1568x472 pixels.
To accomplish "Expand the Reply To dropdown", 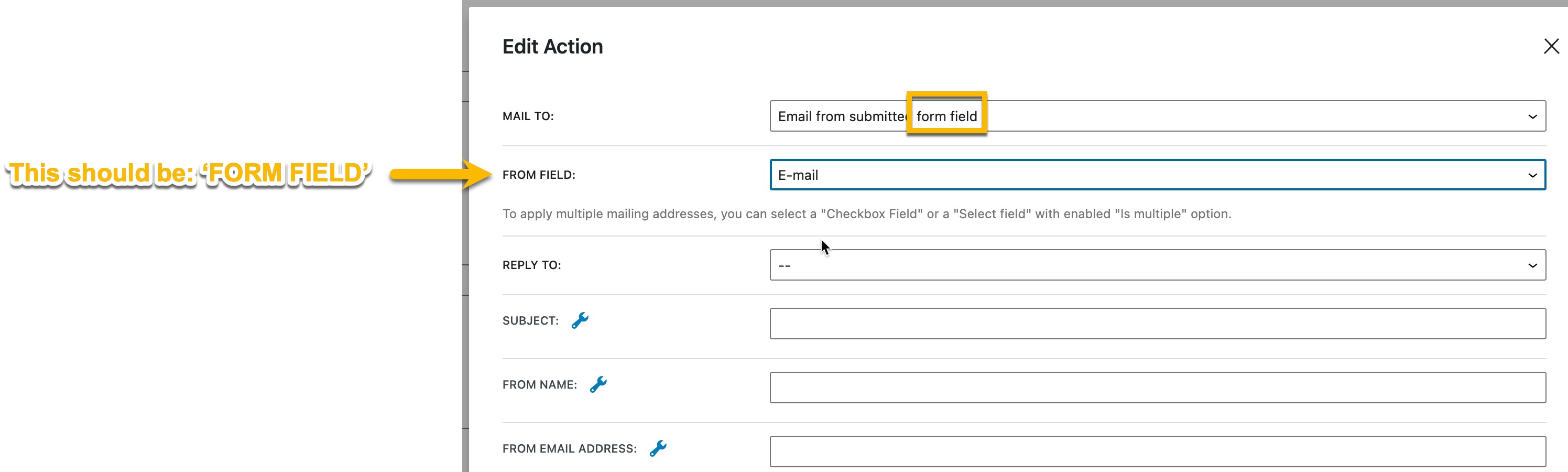I will coord(1157,265).
